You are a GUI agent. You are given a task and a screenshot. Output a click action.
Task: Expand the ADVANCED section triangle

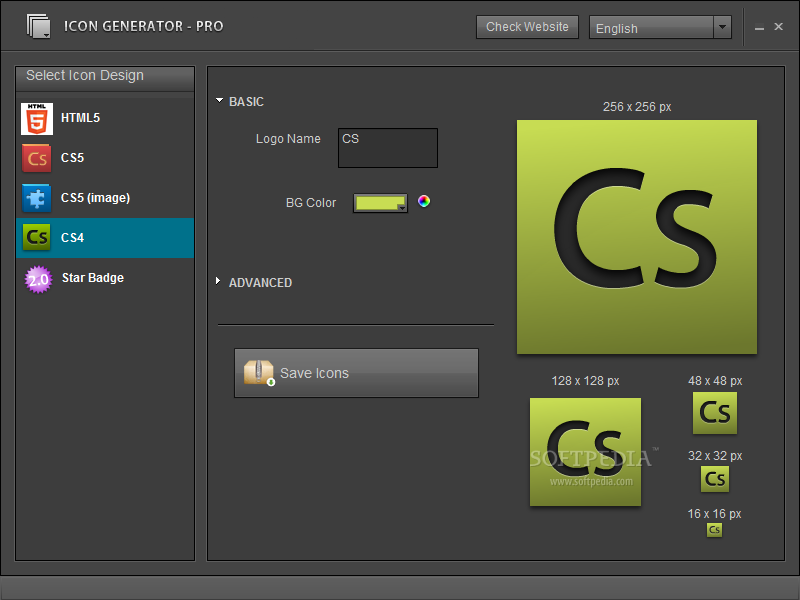tap(218, 281)
